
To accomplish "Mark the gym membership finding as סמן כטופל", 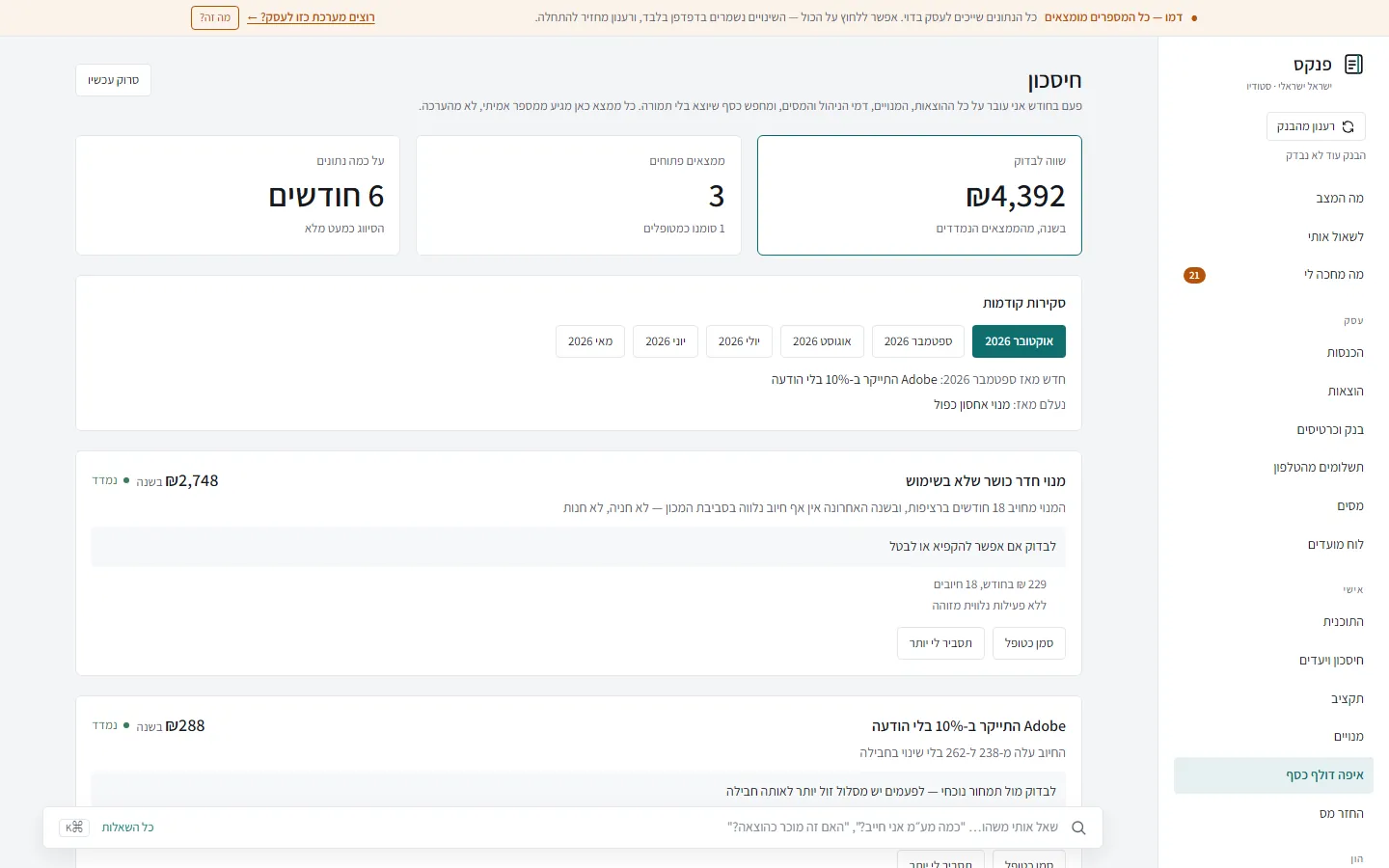I will coord(1029,643).
